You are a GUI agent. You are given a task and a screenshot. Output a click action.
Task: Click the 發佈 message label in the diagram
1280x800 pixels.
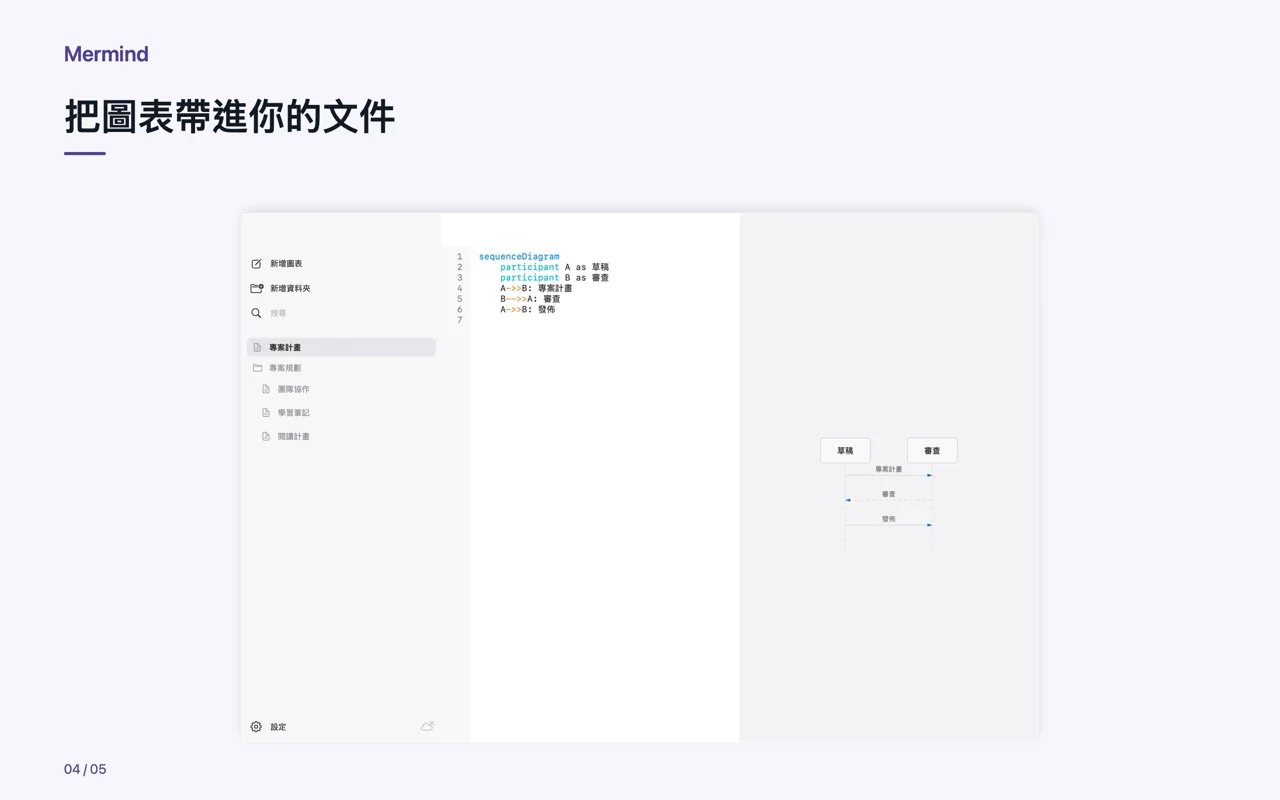(888, 519)
